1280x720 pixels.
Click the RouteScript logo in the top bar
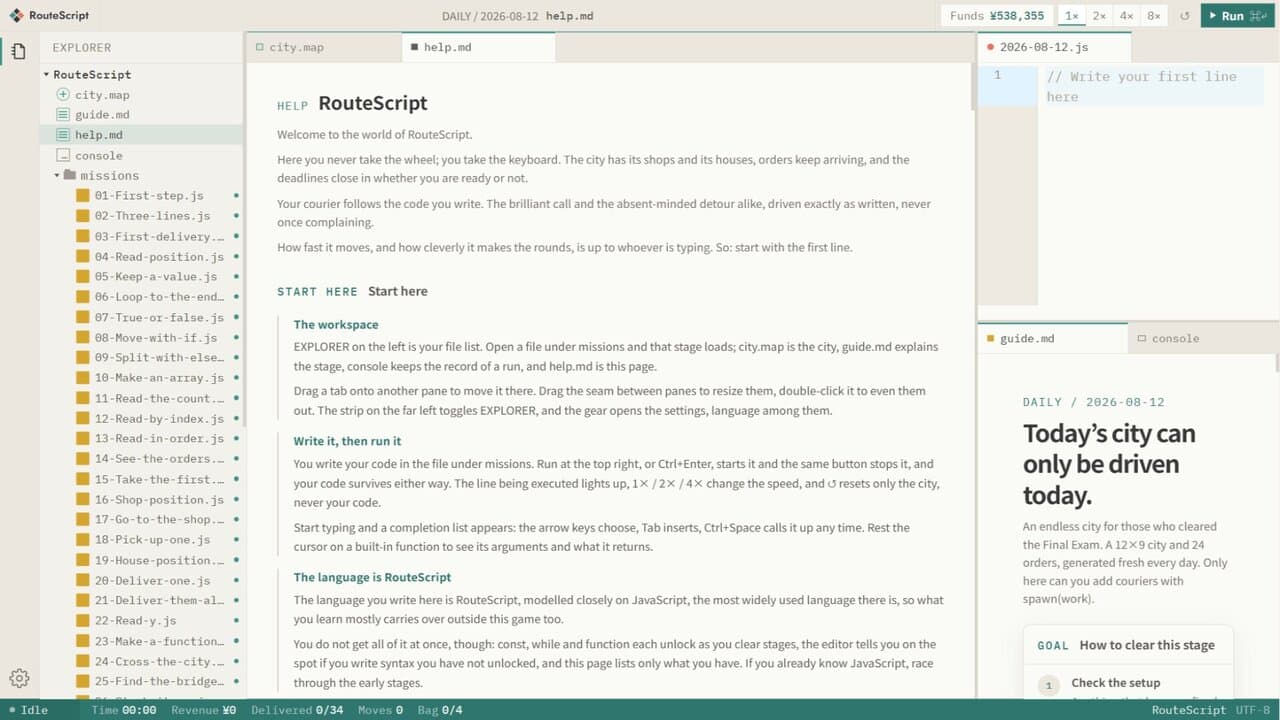17,15
